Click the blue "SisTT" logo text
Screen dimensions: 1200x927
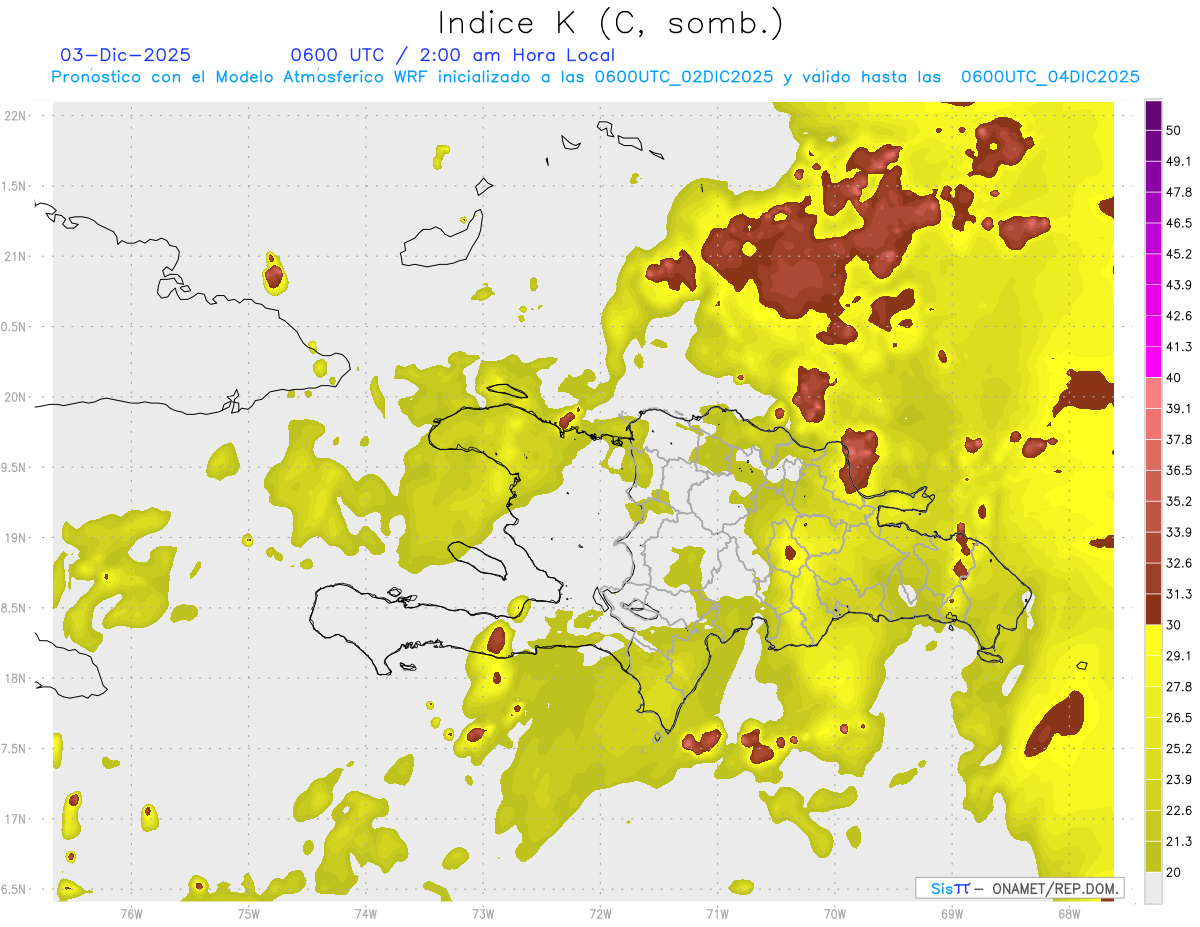950,888
